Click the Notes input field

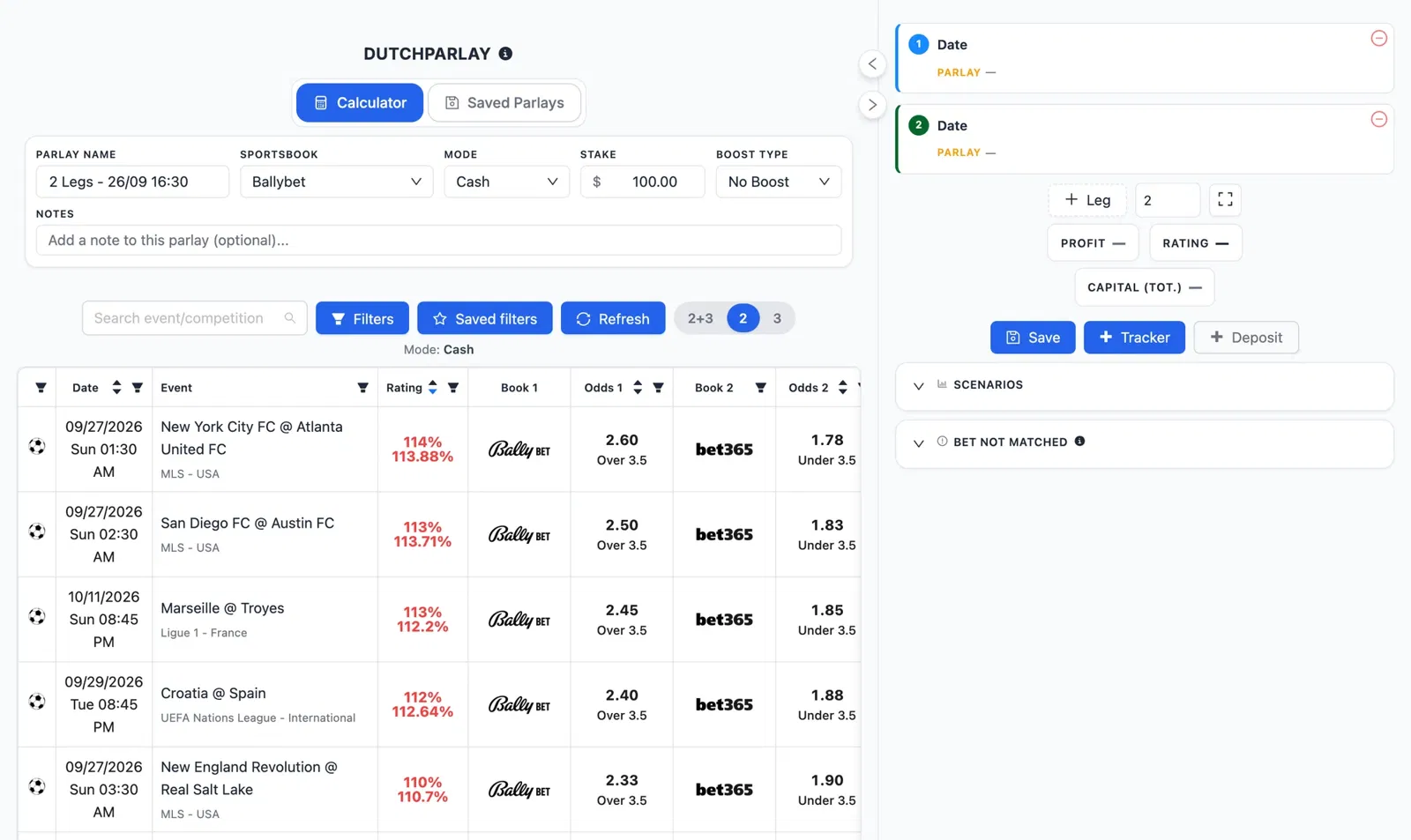tap(438, 240)
